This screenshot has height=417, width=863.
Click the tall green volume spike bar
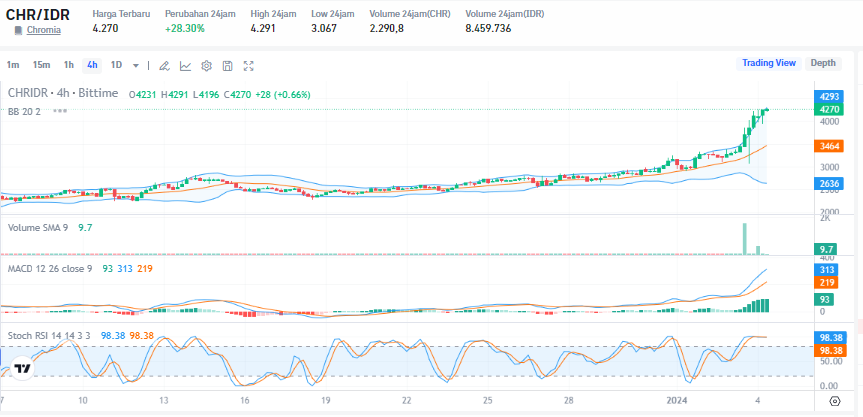(x=745, y=239)
